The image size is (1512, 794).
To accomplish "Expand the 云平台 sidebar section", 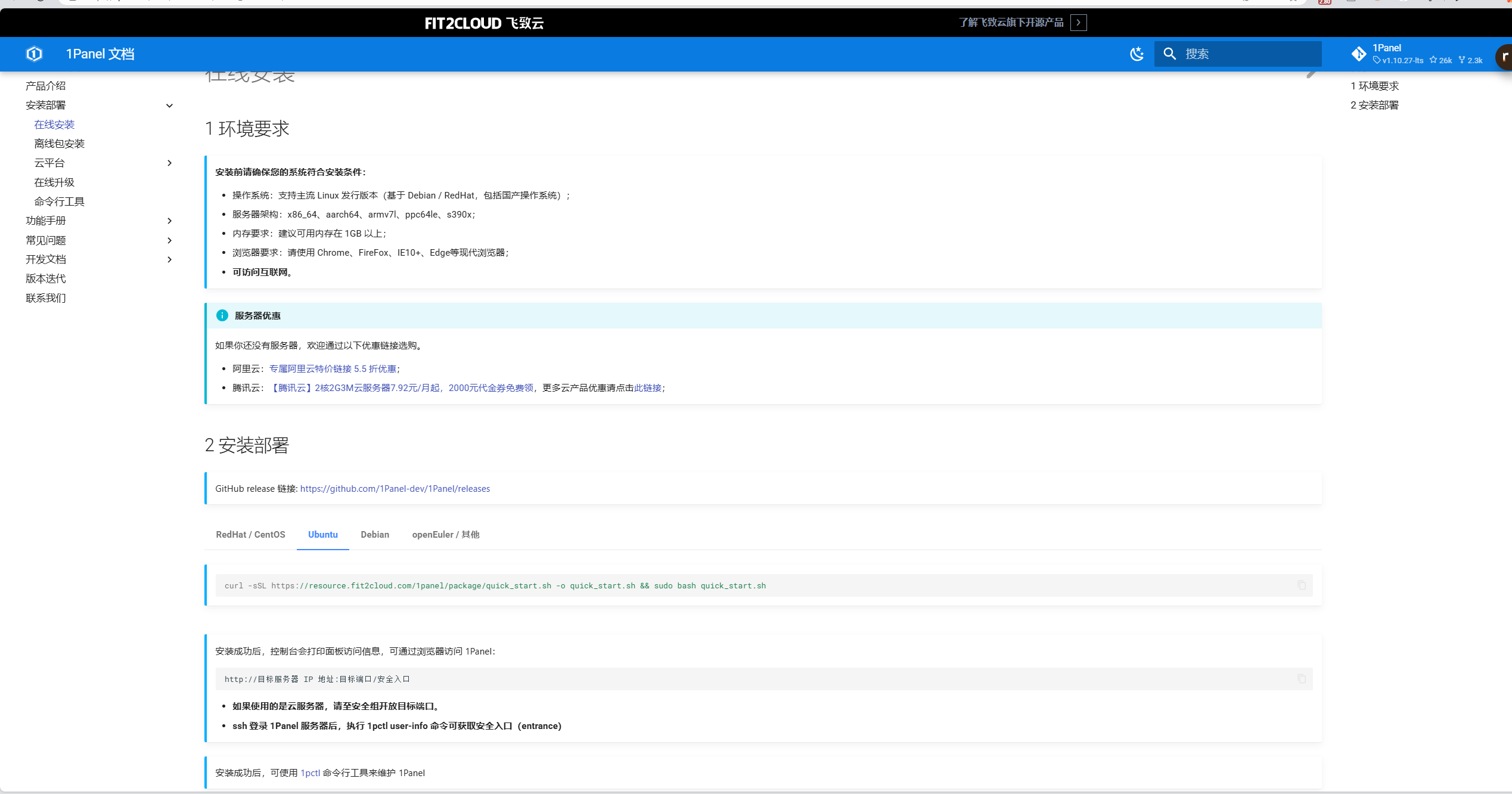I will pyautogui.click(x=169, y=163).
